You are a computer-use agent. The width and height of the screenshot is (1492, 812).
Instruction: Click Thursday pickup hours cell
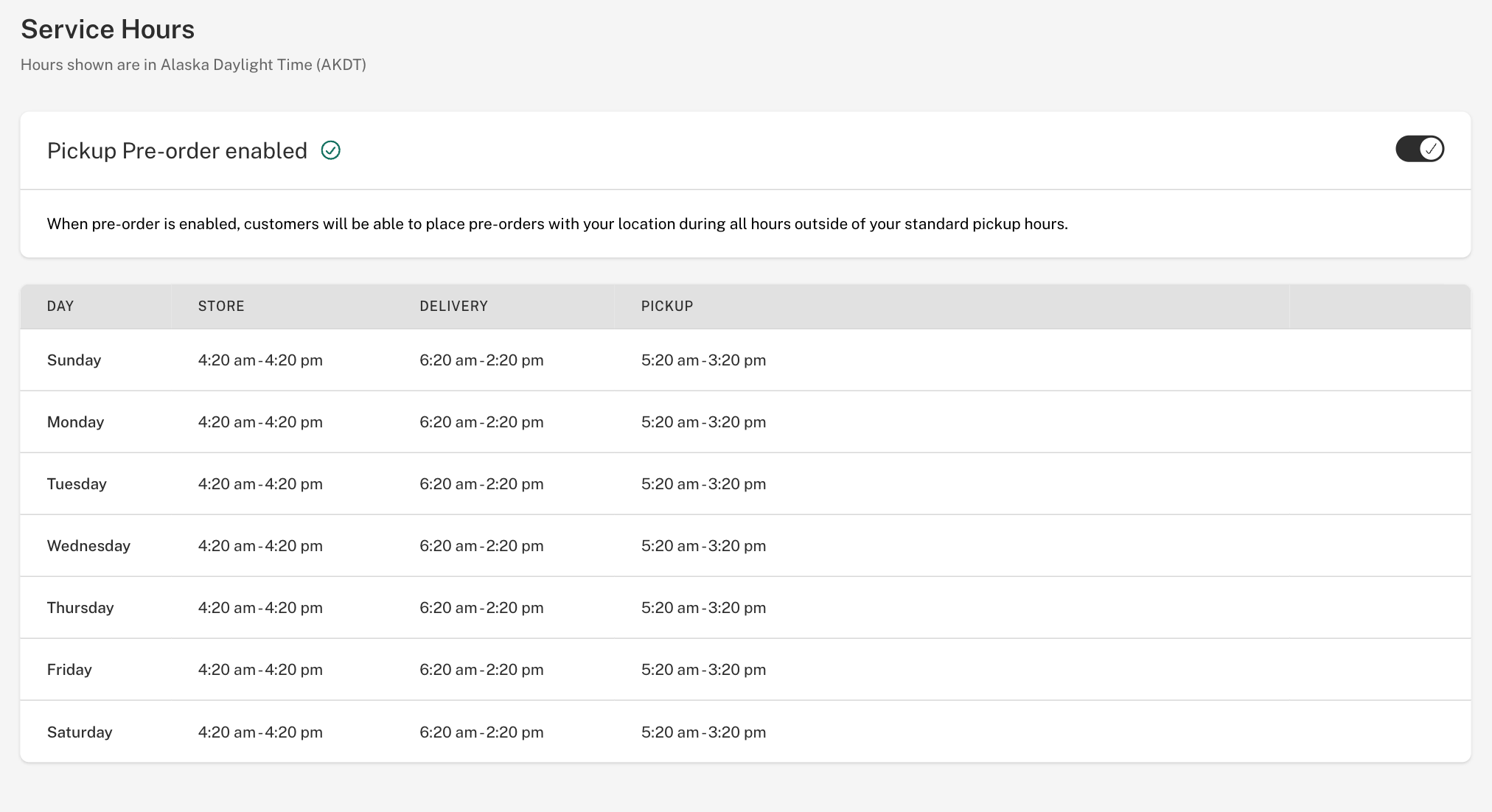(x=703, y=608)
